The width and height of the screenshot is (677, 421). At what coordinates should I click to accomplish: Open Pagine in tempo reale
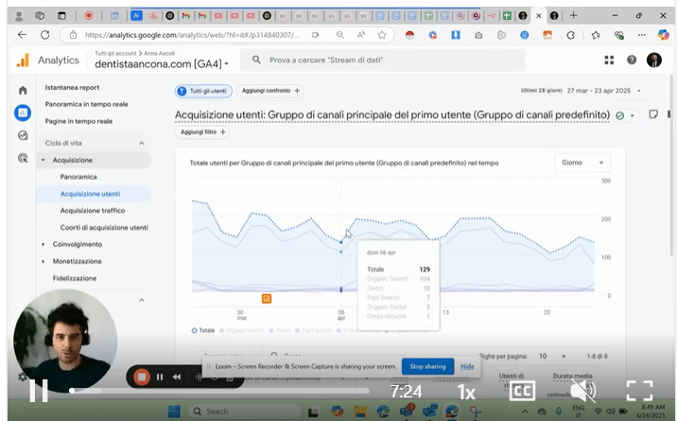point(79,121)
